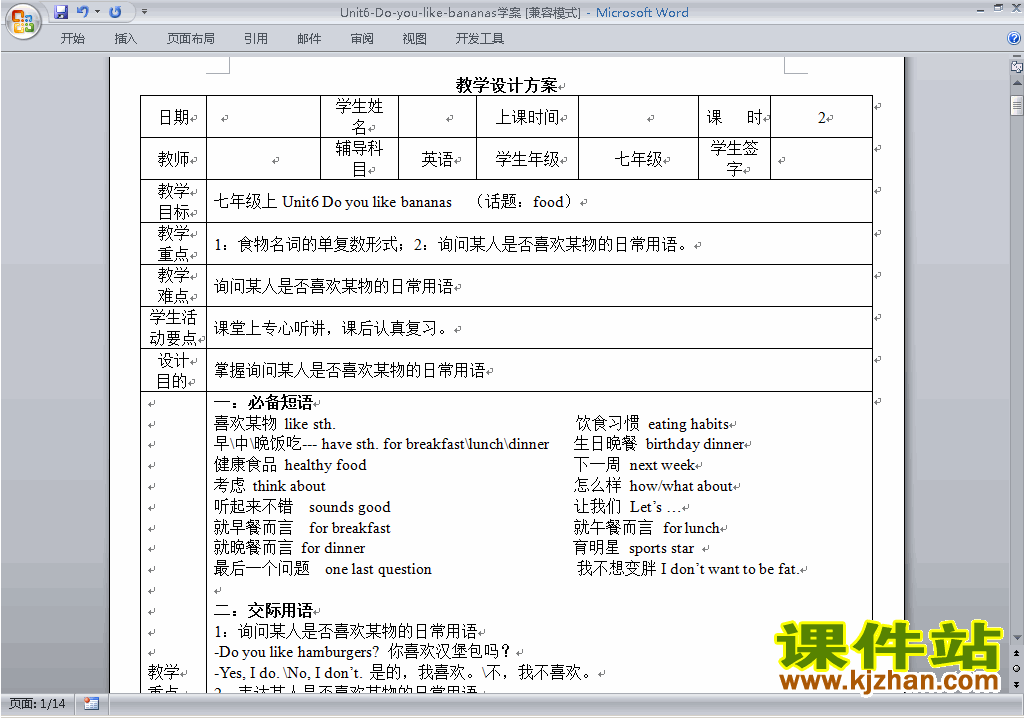Open the 开发工具 ribbon tab
1024x718 pixels.
(479, 39)
